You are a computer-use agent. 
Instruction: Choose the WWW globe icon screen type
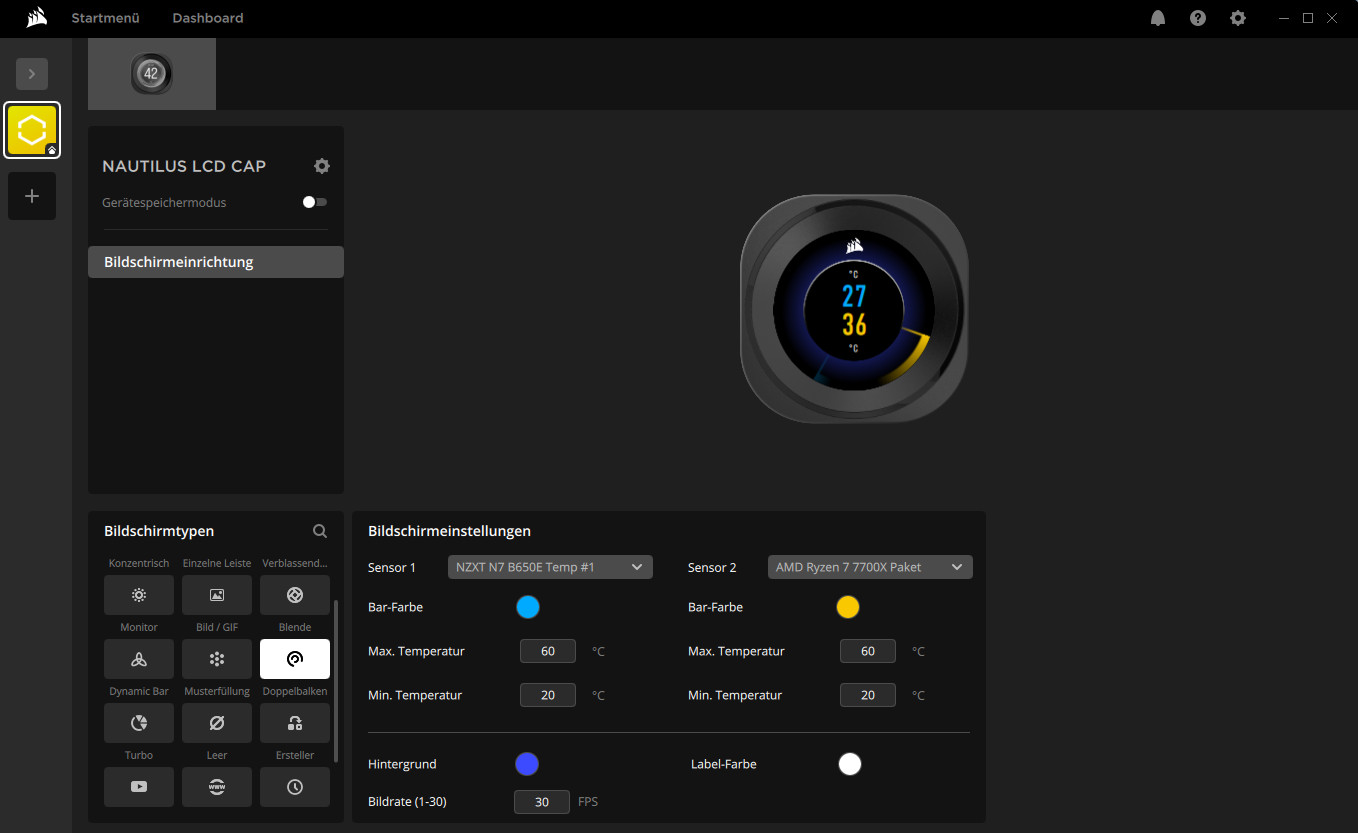(x=217, y=787)
